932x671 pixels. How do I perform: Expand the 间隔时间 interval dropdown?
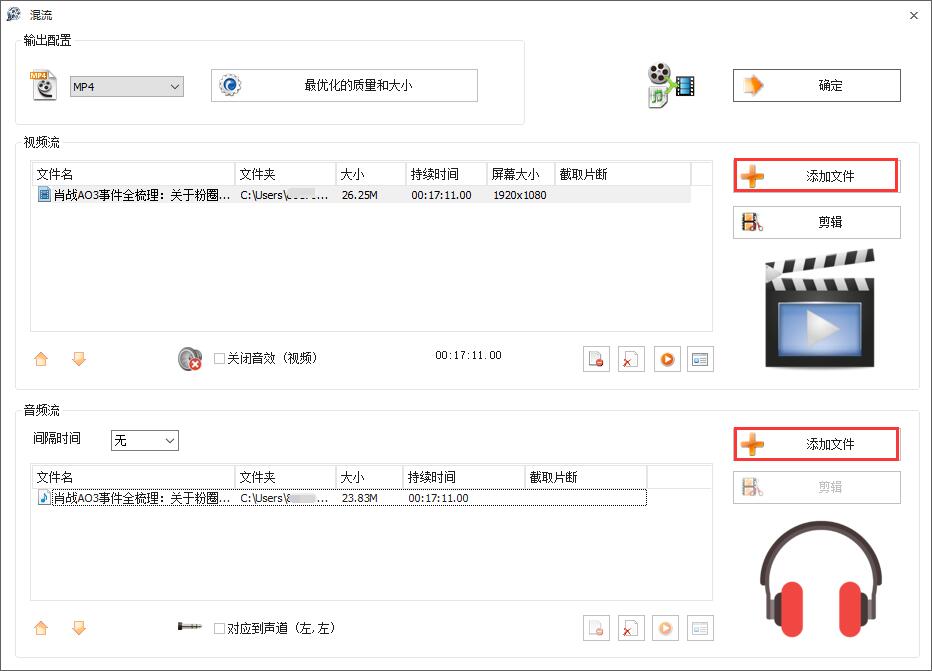click(x=168, y=440)
